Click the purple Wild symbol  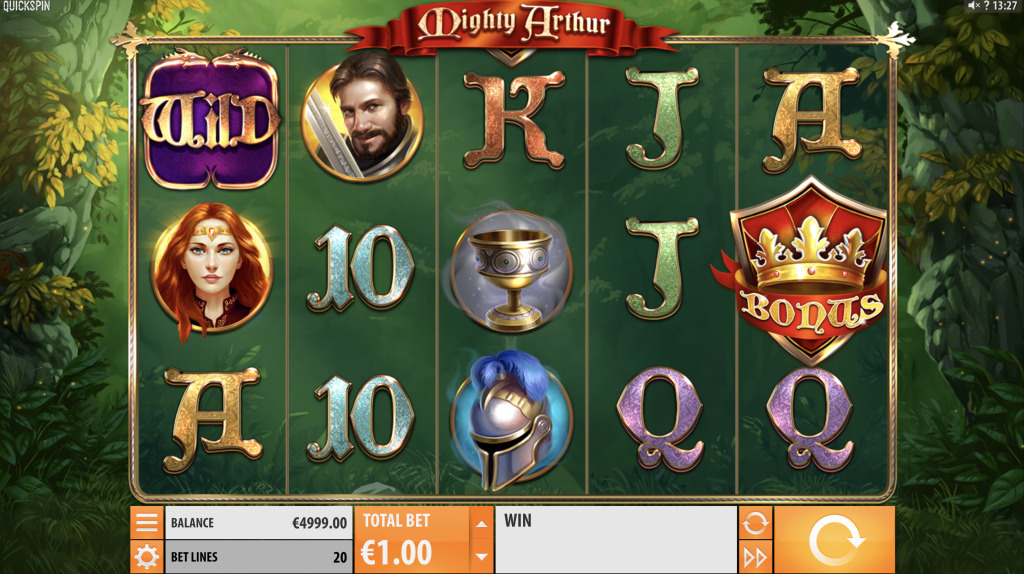(x=210, y=120)
